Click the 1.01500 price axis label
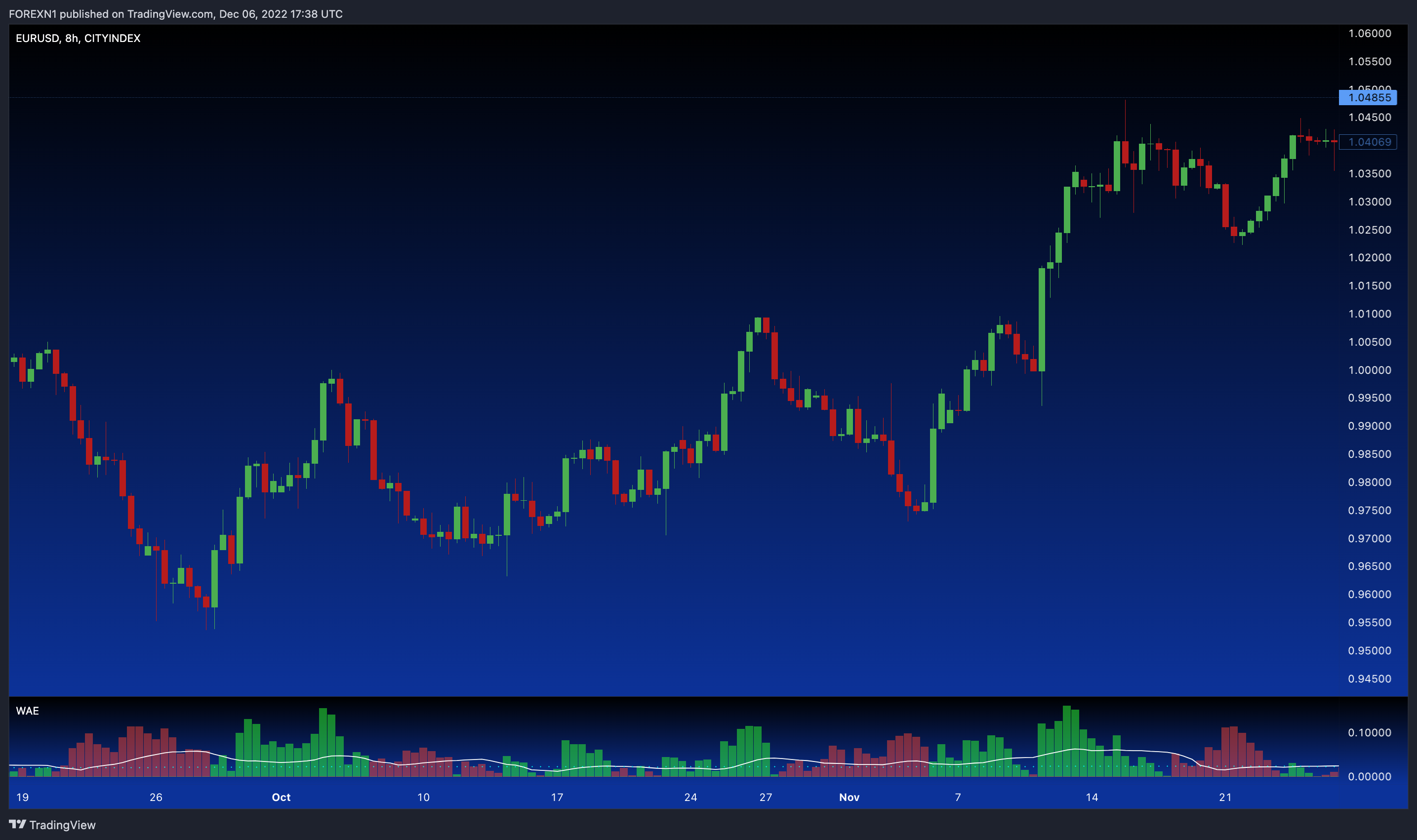1417x840 pixels. click(x=1370, y=286)
